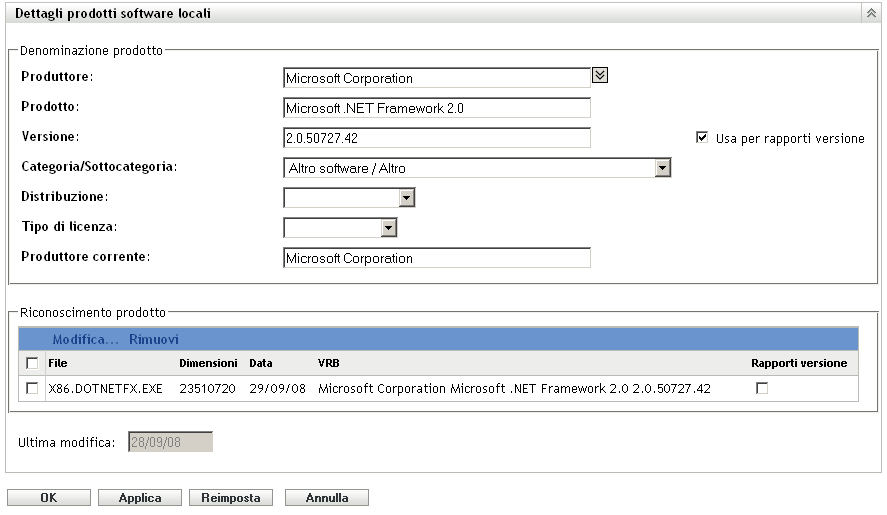Focus the Prodotto text field
Image resolution: width=887 pixels, height=515 pixels.
(437, 108)
